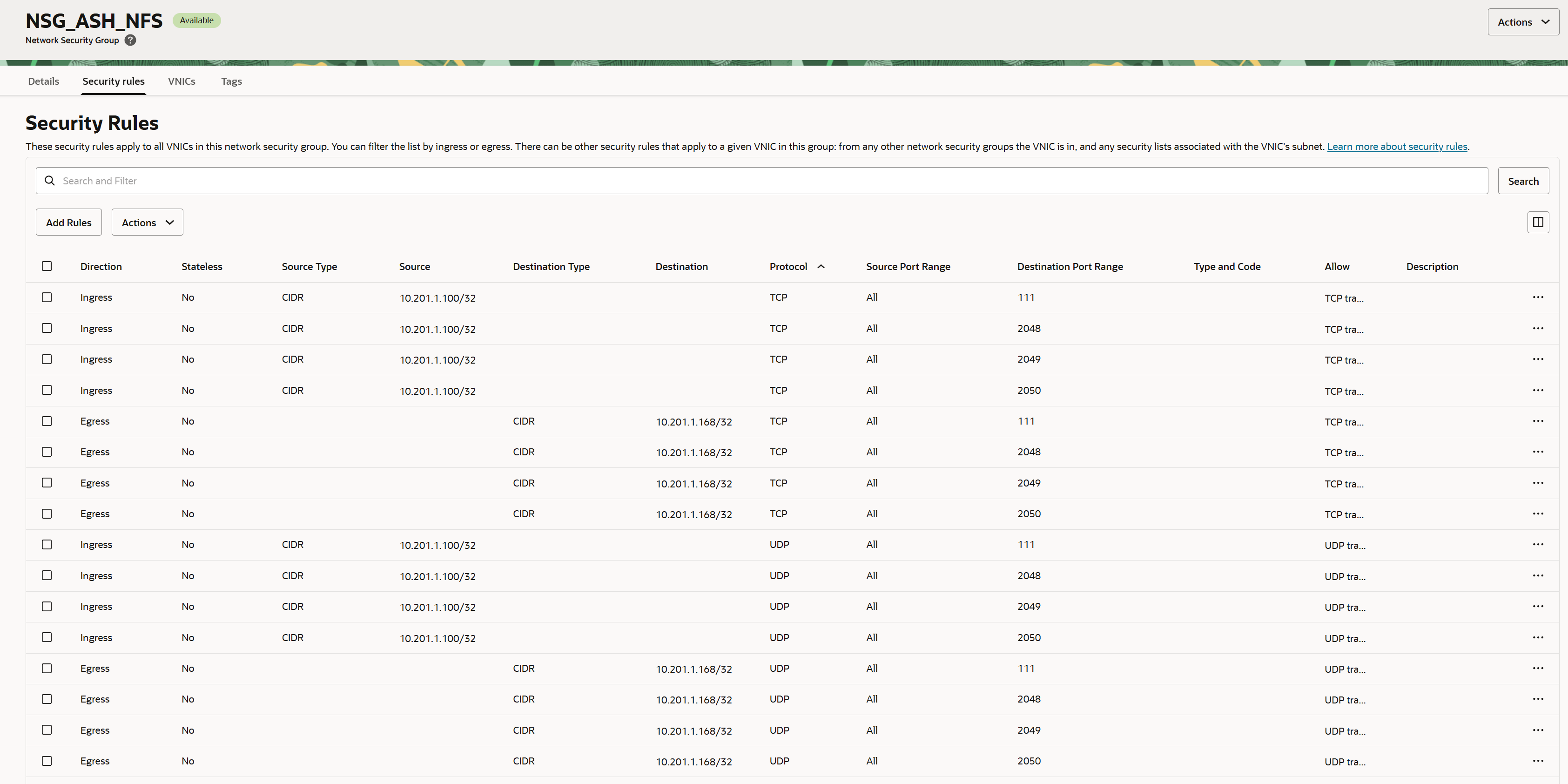Open row menu for Egress TCP 111 rule
1568x784 pixels.
click(x=1538, y=421)
